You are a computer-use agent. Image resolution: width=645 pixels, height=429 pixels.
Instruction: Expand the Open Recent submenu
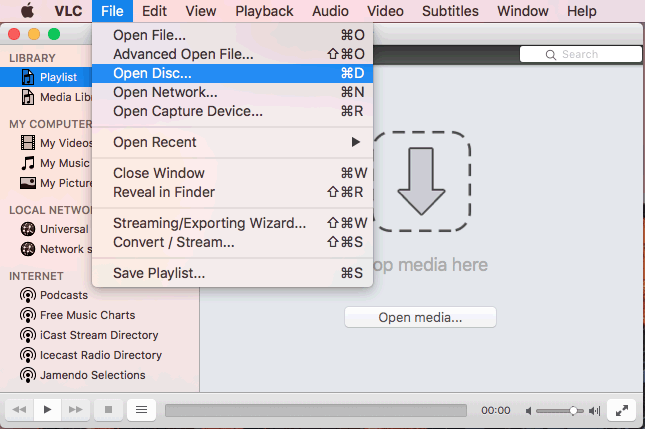pos(232,142)
